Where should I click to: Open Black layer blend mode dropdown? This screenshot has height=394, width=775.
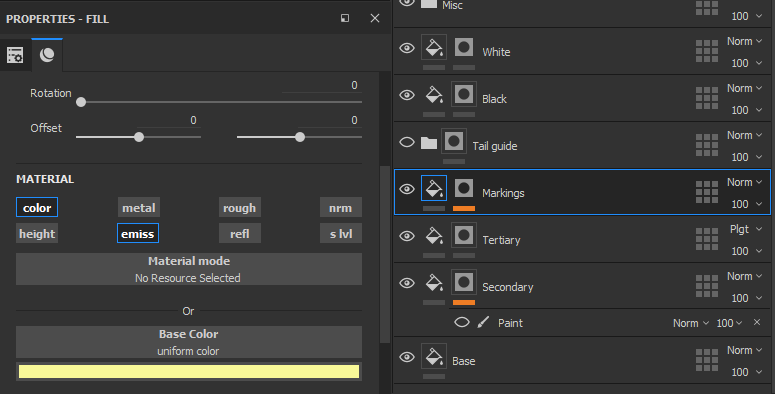point(744,88)
